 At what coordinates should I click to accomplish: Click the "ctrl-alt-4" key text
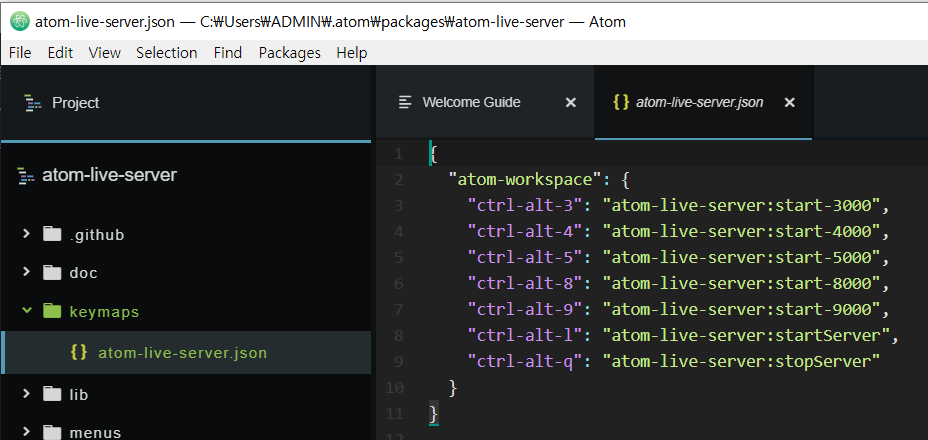click(526, 232)
